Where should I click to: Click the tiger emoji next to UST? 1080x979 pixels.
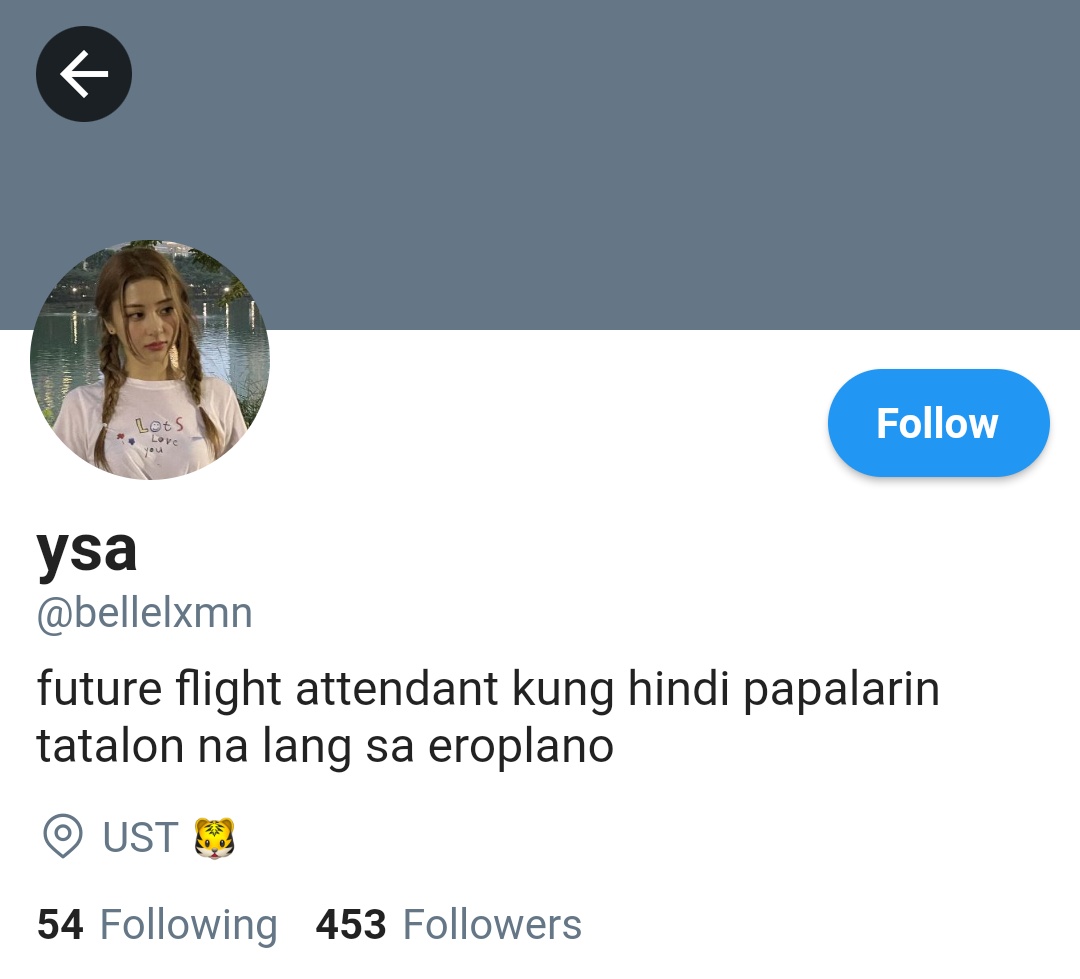coord(214,838)
